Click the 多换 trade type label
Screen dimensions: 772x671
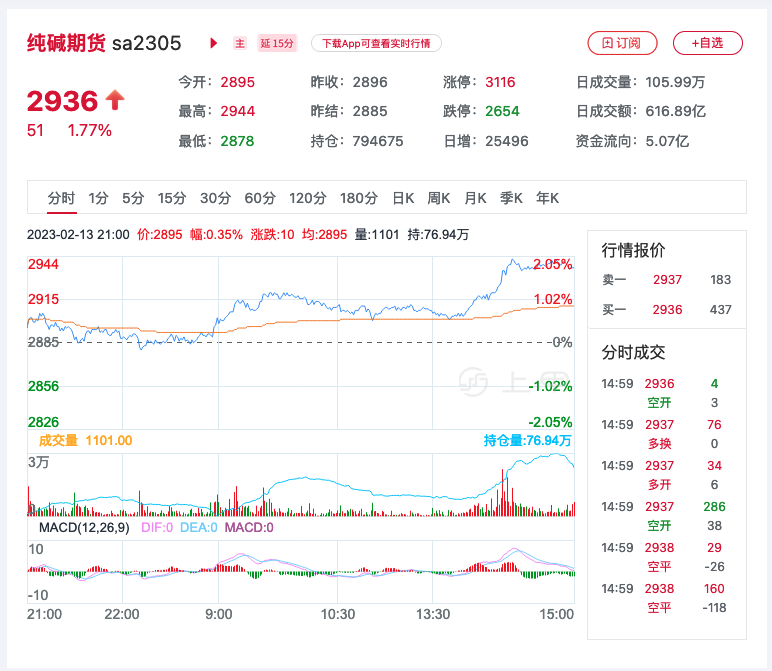659,444
